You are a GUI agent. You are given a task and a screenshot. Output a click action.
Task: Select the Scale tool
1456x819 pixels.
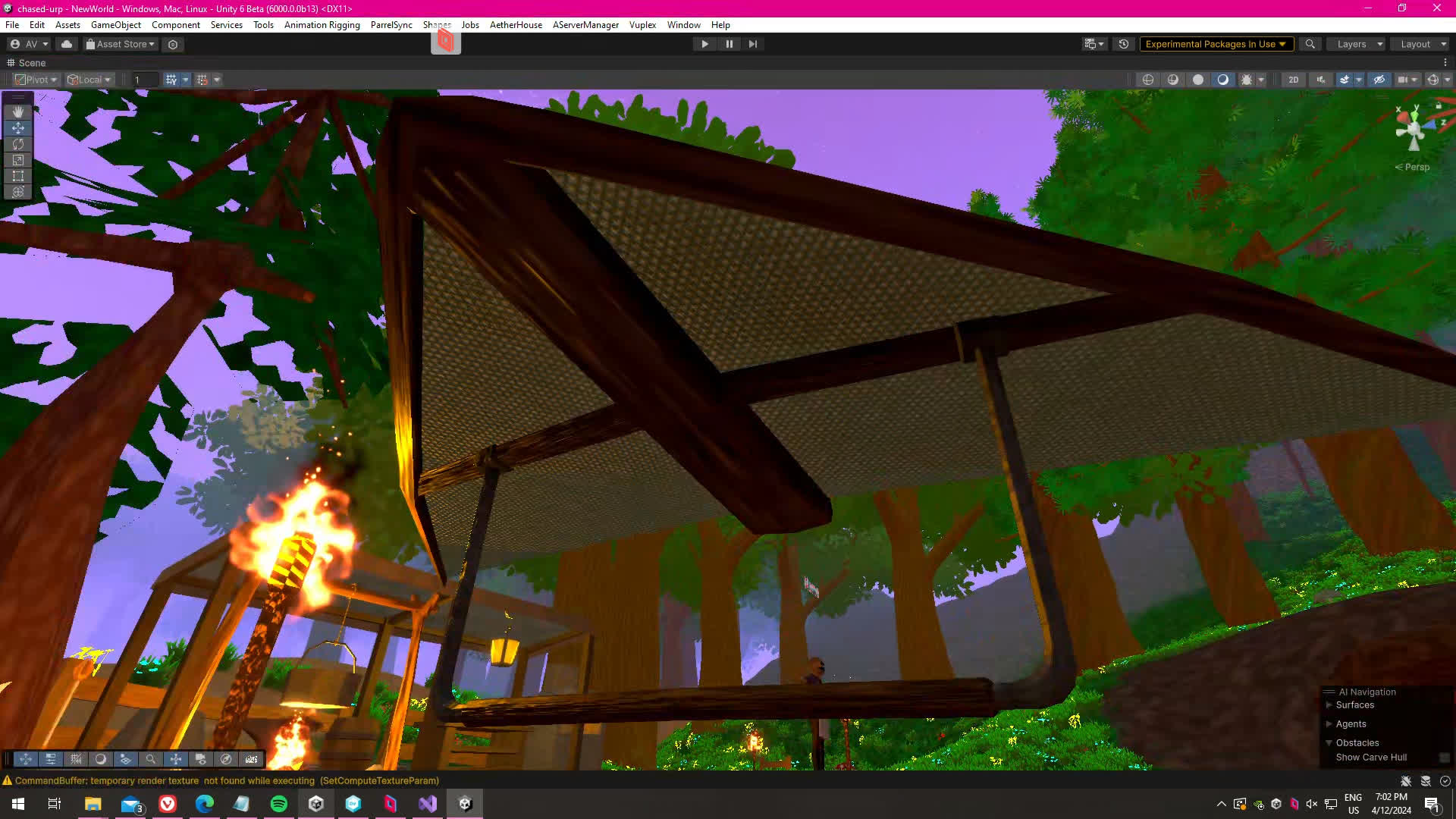pyautogui.click(x=18, y=160)
